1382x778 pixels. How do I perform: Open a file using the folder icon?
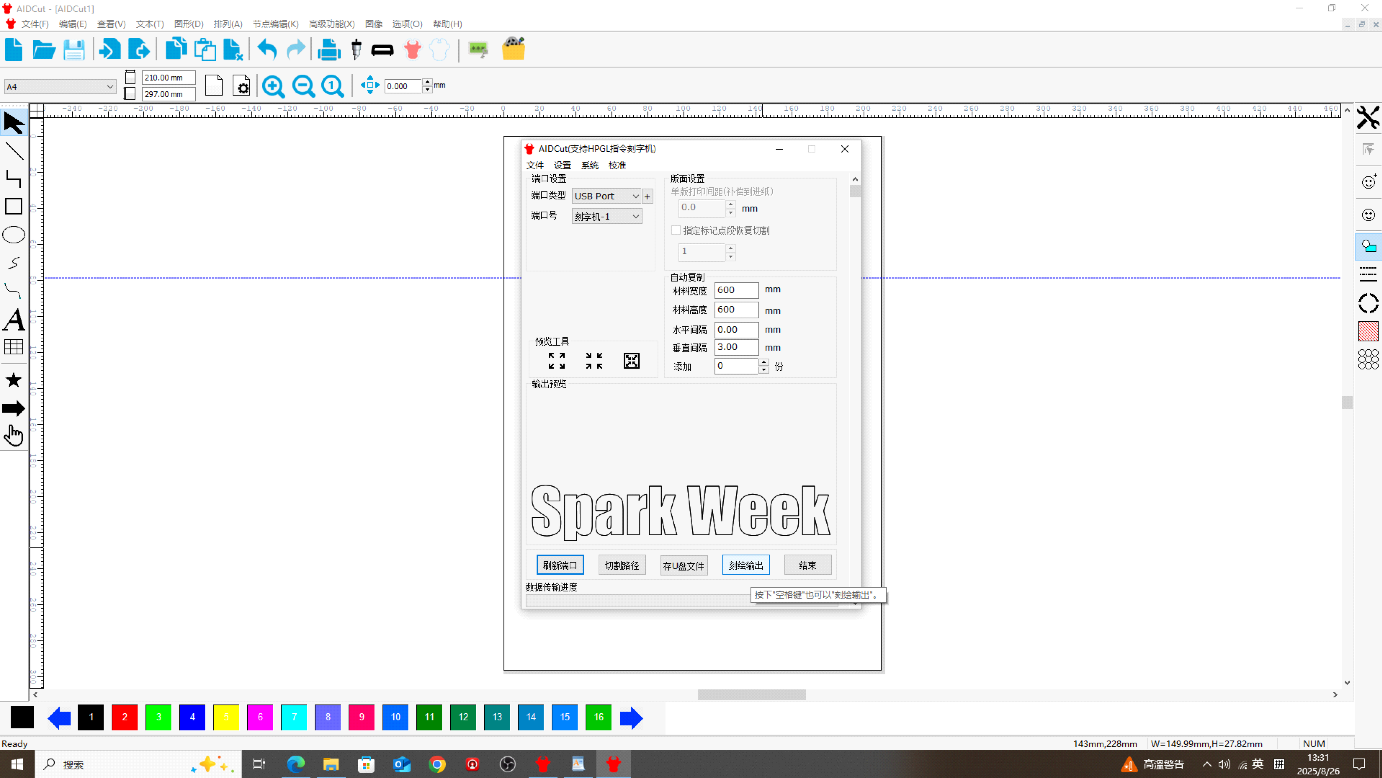pos(44,49)
